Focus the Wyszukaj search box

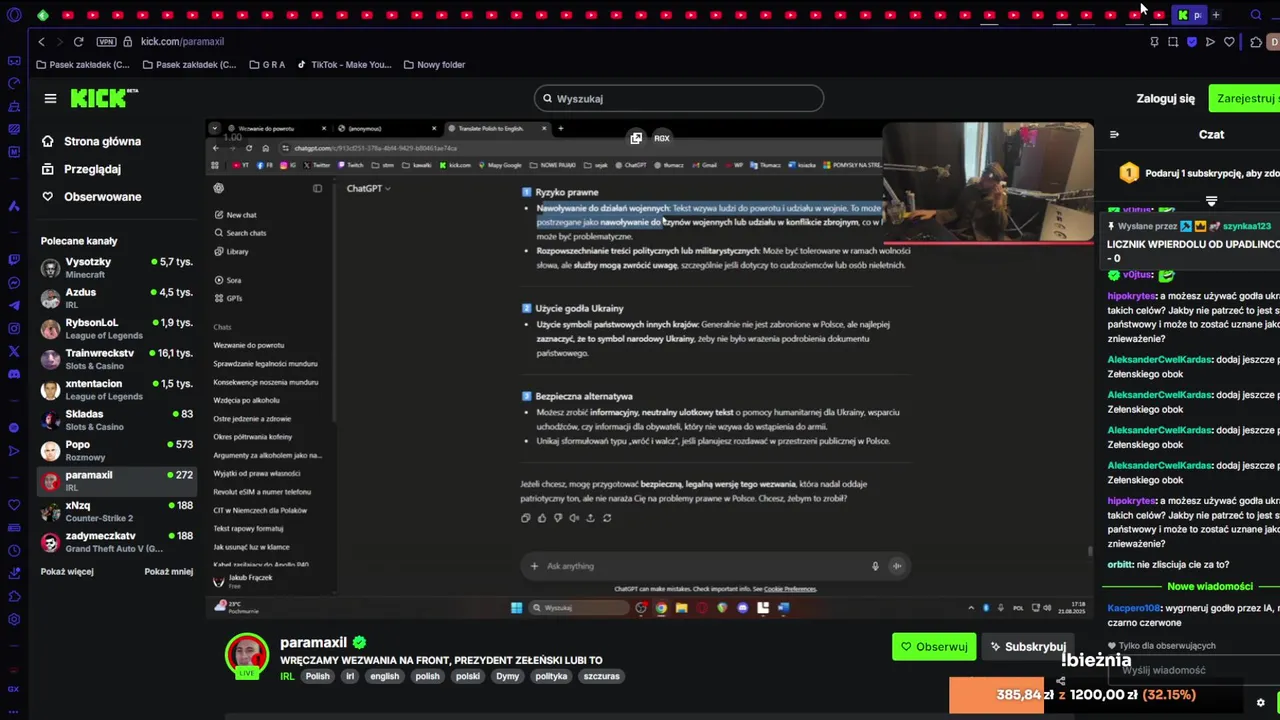(x=679, y=98)
